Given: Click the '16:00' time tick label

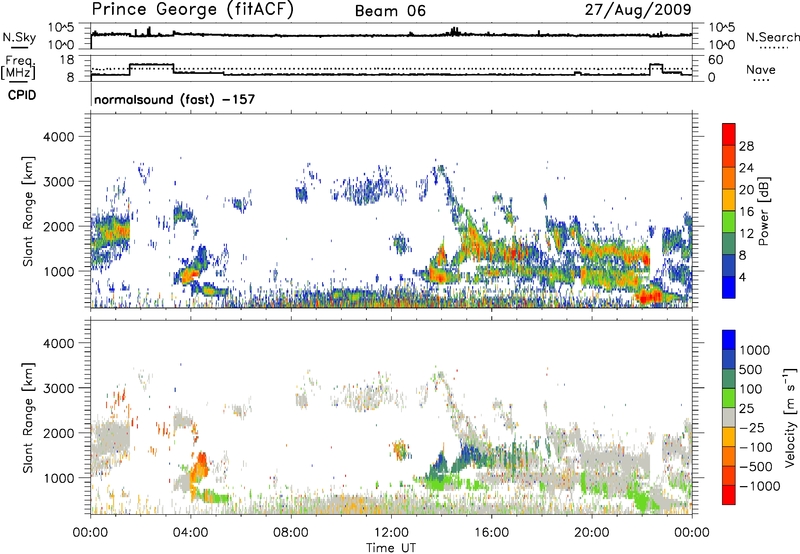Looking at the screenshot, I should pos(491,533).
